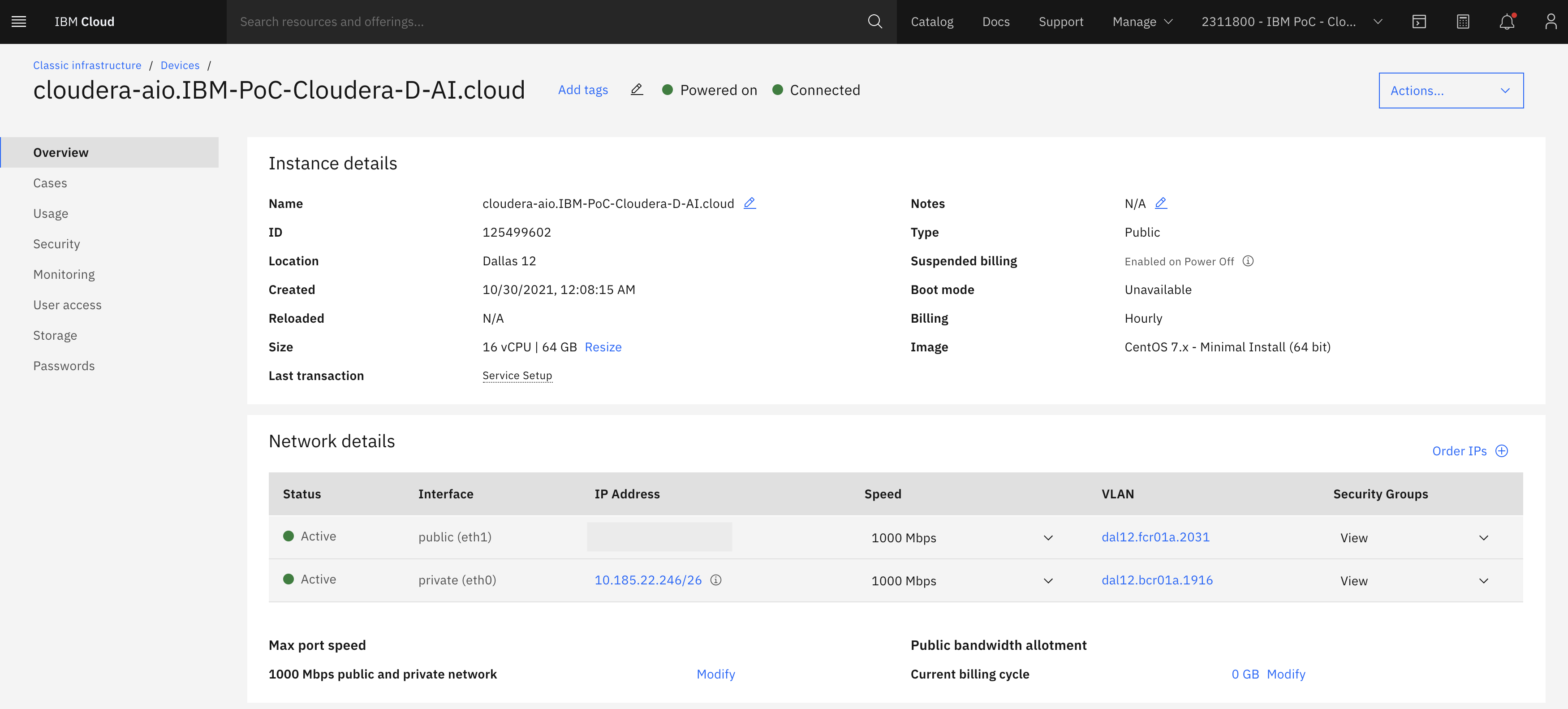This screenshot has width=1568, height=709.
Task: Open public eth1 speed dropdown
Action: [962, 538]
